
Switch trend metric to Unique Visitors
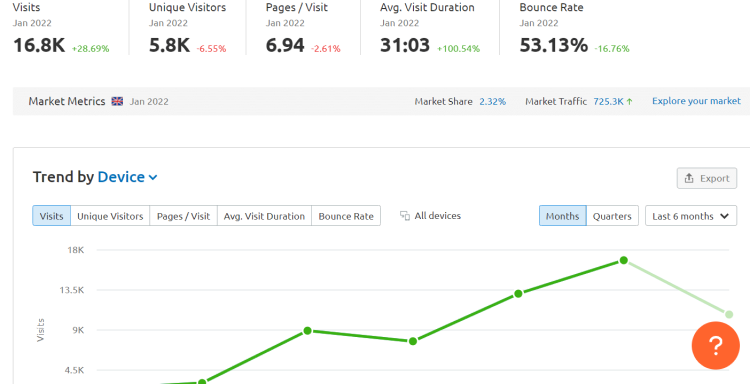(110, 216)
